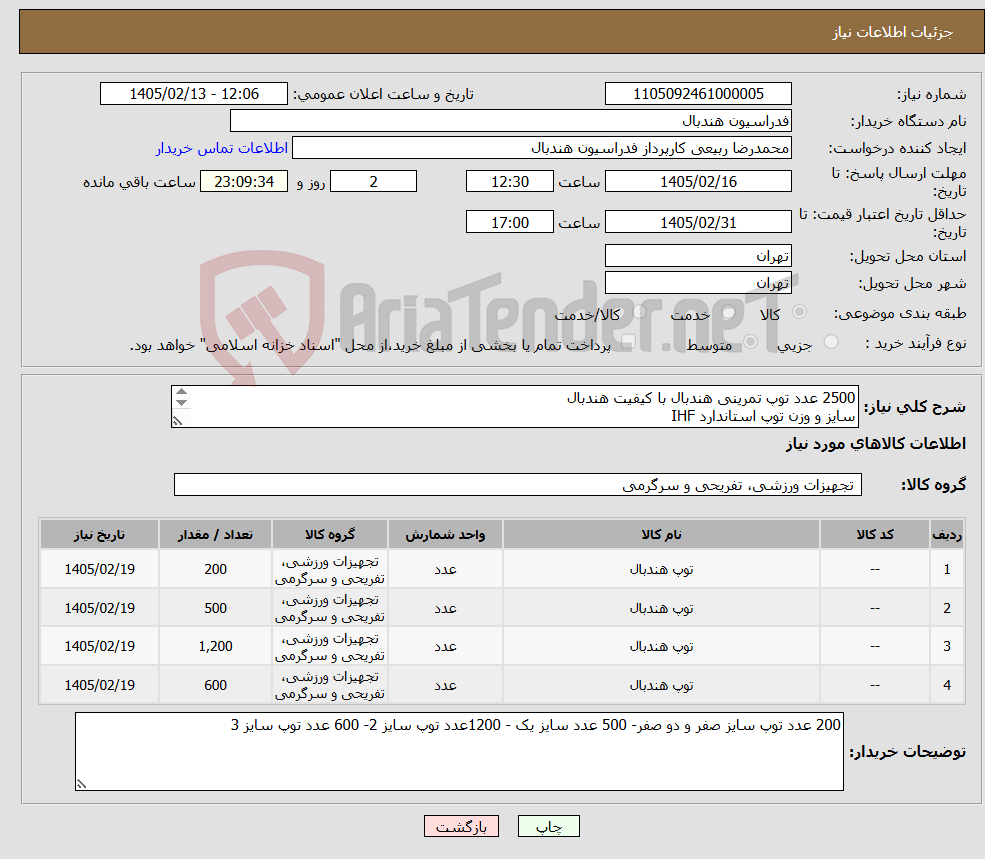
Task: Click توپ هندبال name in row 1
Action: 661,569
